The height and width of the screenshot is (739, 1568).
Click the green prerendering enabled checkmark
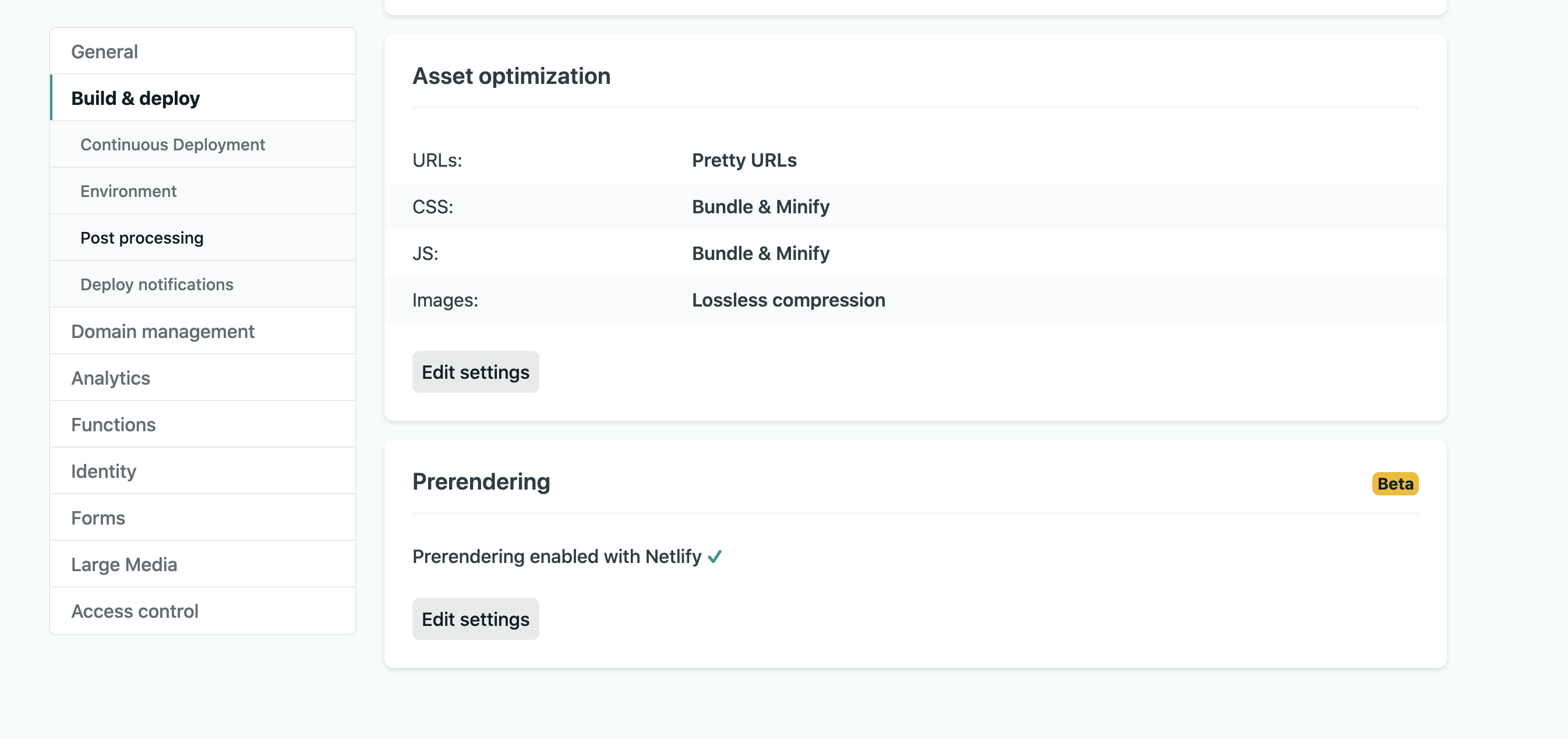tap(715, 556)
